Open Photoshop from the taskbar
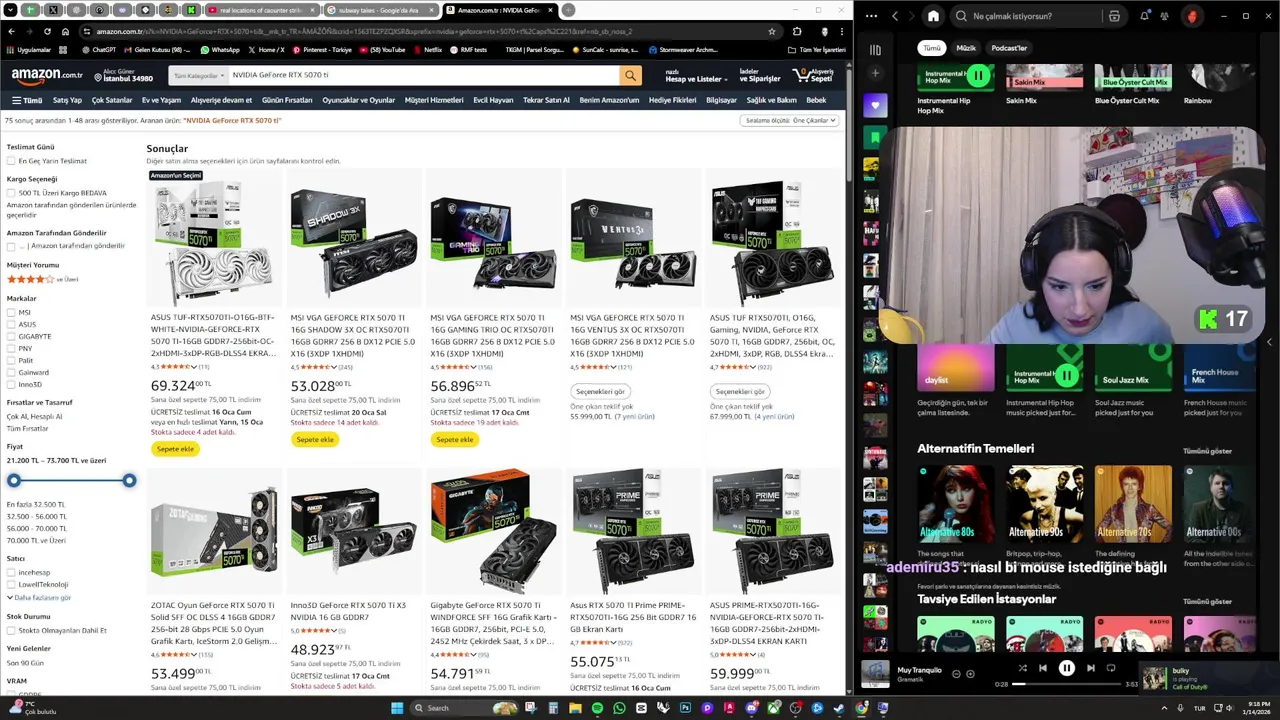 [x=685, y=708]
